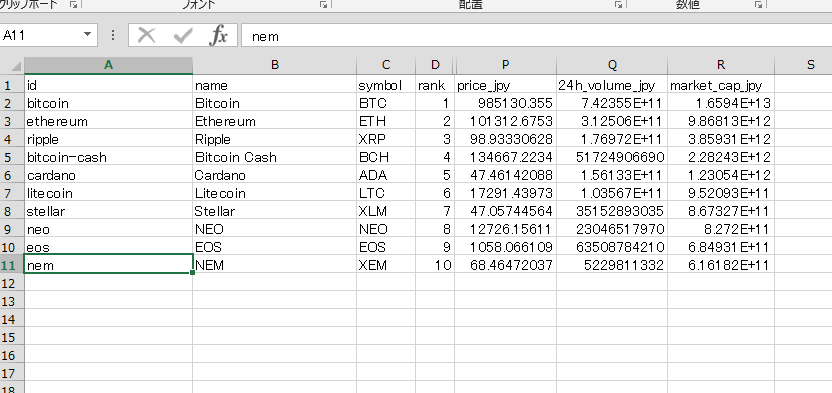Viewport: 832px width, 393px height.
Task: Click cell containing symbol 'ADA'
Action: click(386, 175)
